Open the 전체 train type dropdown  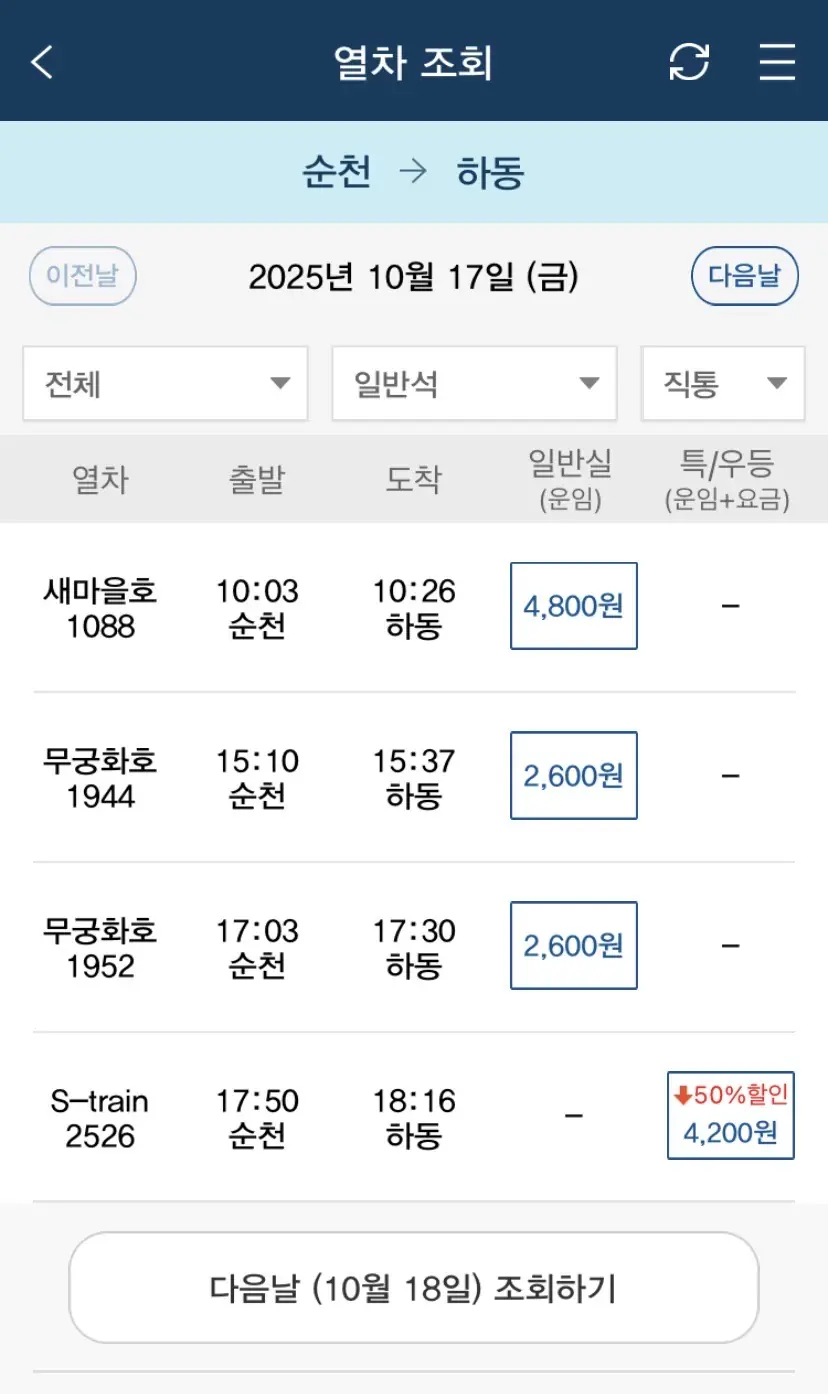point(165,383)
